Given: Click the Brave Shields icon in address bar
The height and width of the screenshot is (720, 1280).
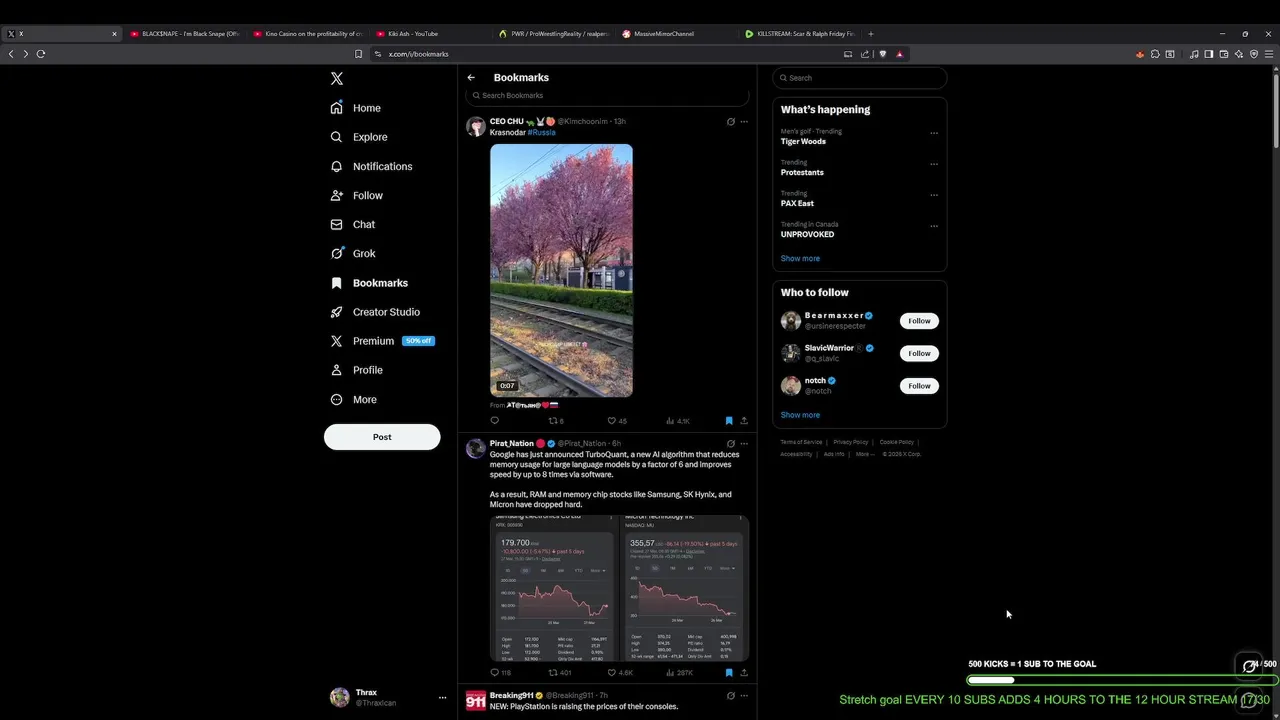Looking at the screenshot, I should point(882,54).
